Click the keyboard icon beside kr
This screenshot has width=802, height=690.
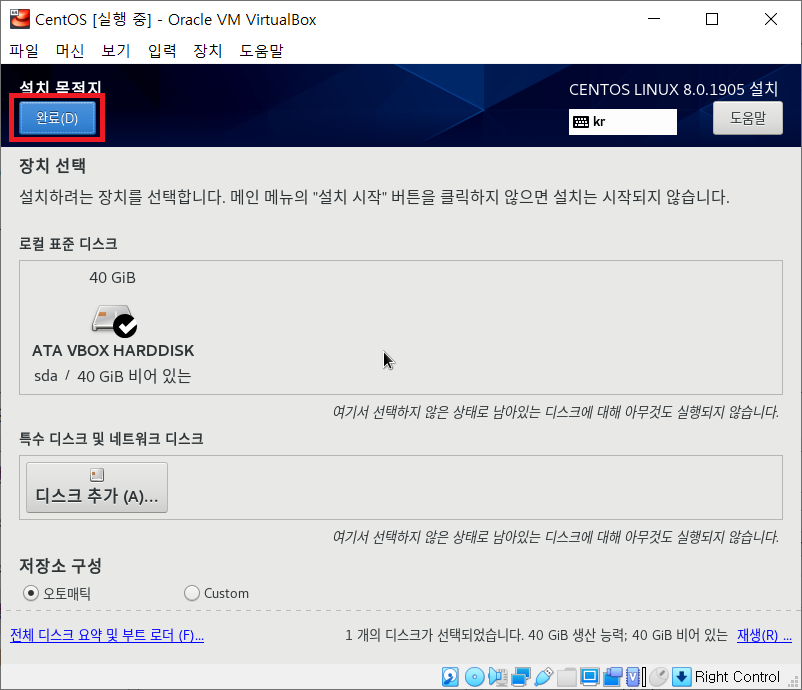click(581, 122)
